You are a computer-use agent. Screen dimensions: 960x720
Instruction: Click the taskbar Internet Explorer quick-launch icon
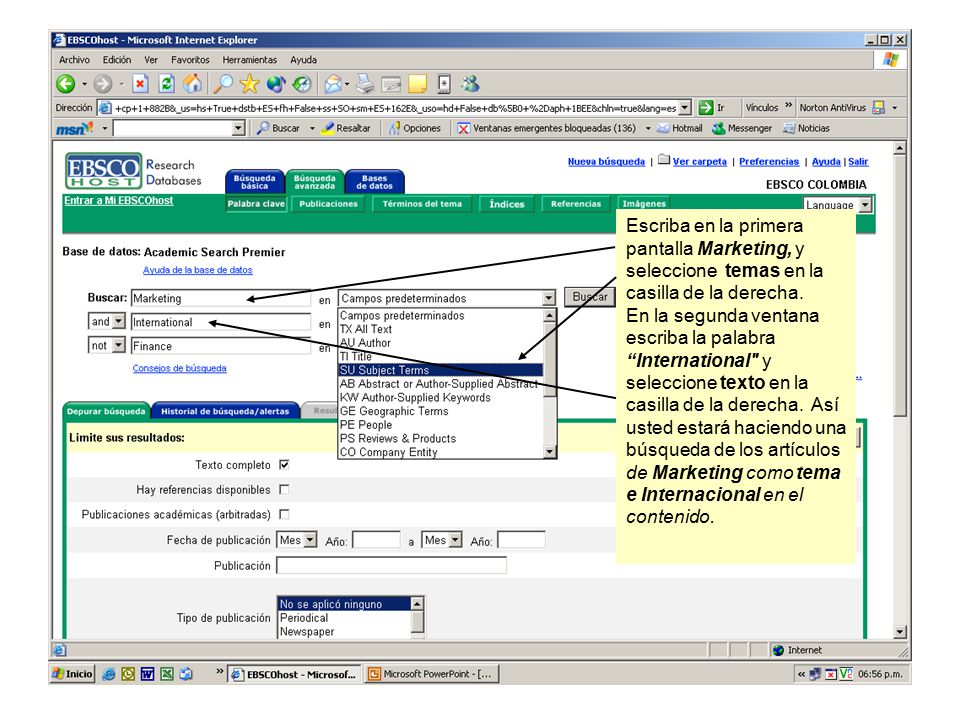pyautogui.click(x=108, y=674)
